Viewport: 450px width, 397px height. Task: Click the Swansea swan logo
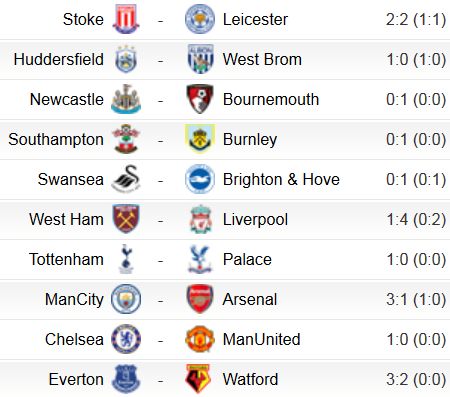tap(126, 179)
